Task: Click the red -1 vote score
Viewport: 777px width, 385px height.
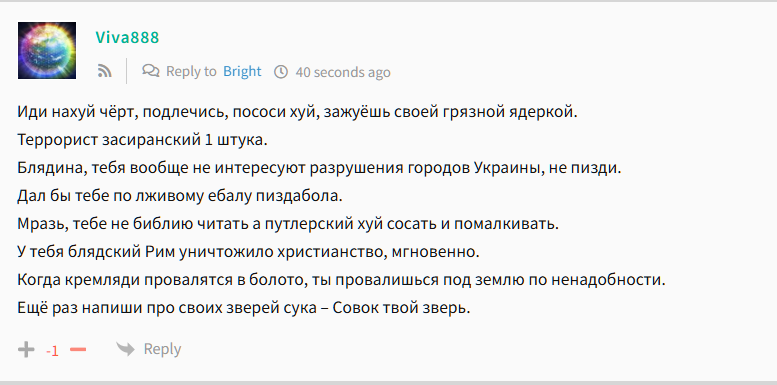Action: [x=52, y=351]
